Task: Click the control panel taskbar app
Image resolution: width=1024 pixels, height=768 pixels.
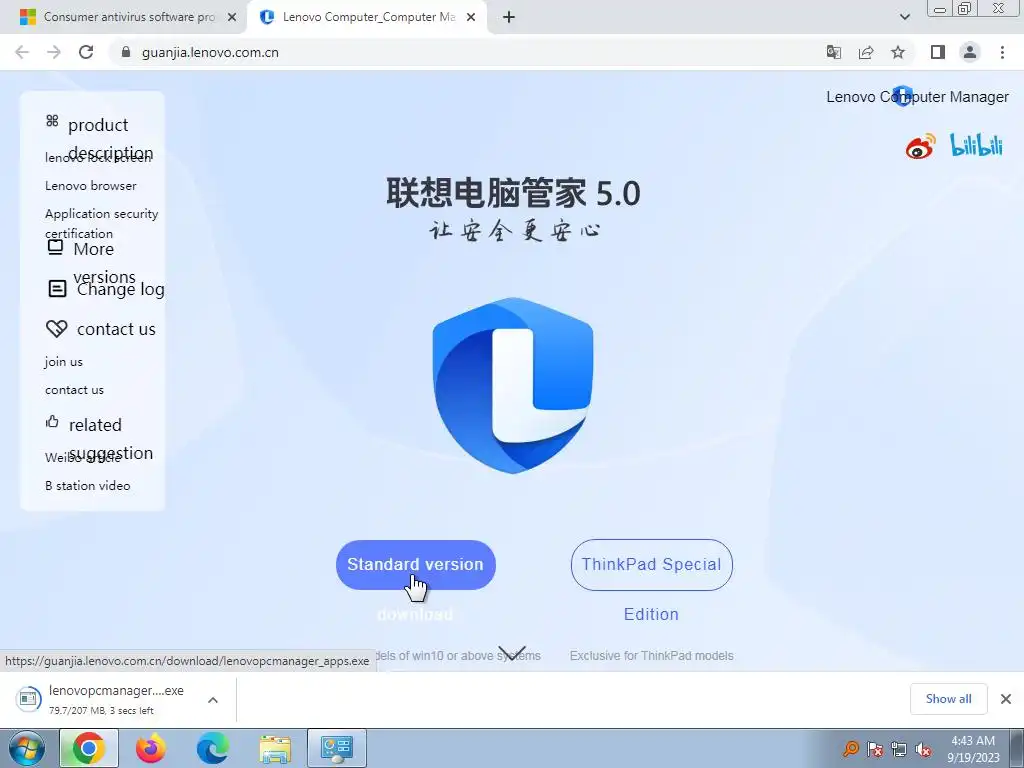Action: 337,748
